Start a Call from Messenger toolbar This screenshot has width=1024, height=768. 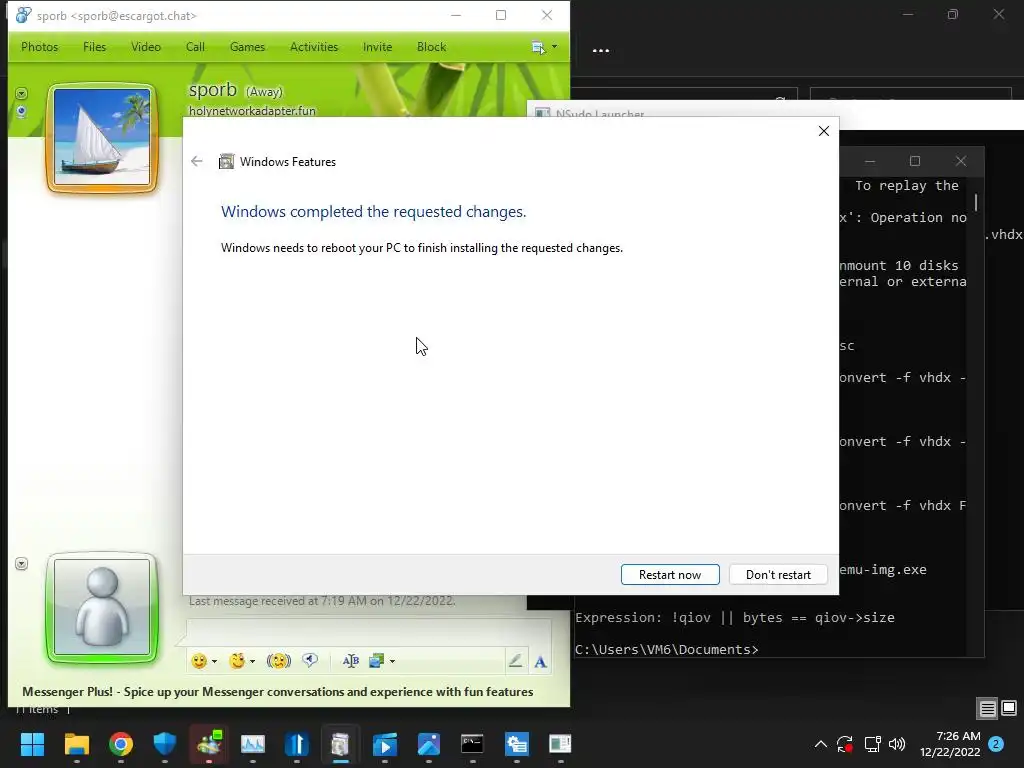[195, 47]
